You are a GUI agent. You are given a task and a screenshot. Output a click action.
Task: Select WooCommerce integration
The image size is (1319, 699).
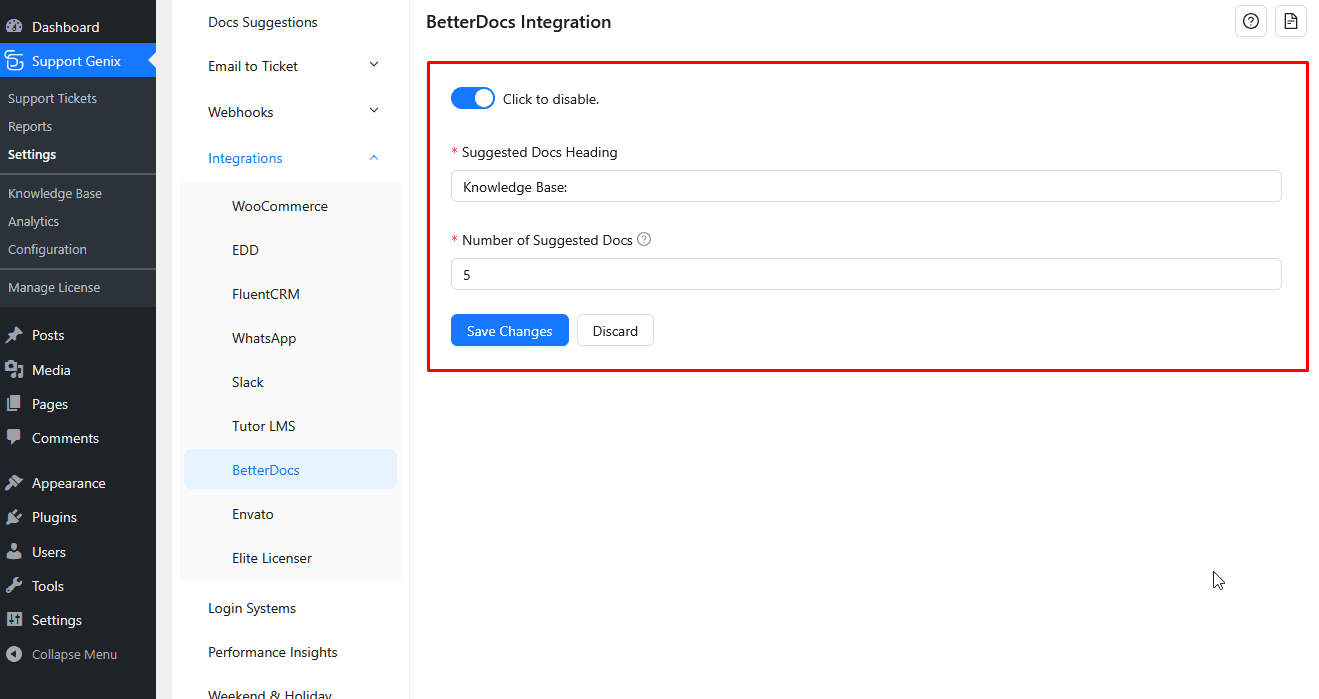pos(280,206)
